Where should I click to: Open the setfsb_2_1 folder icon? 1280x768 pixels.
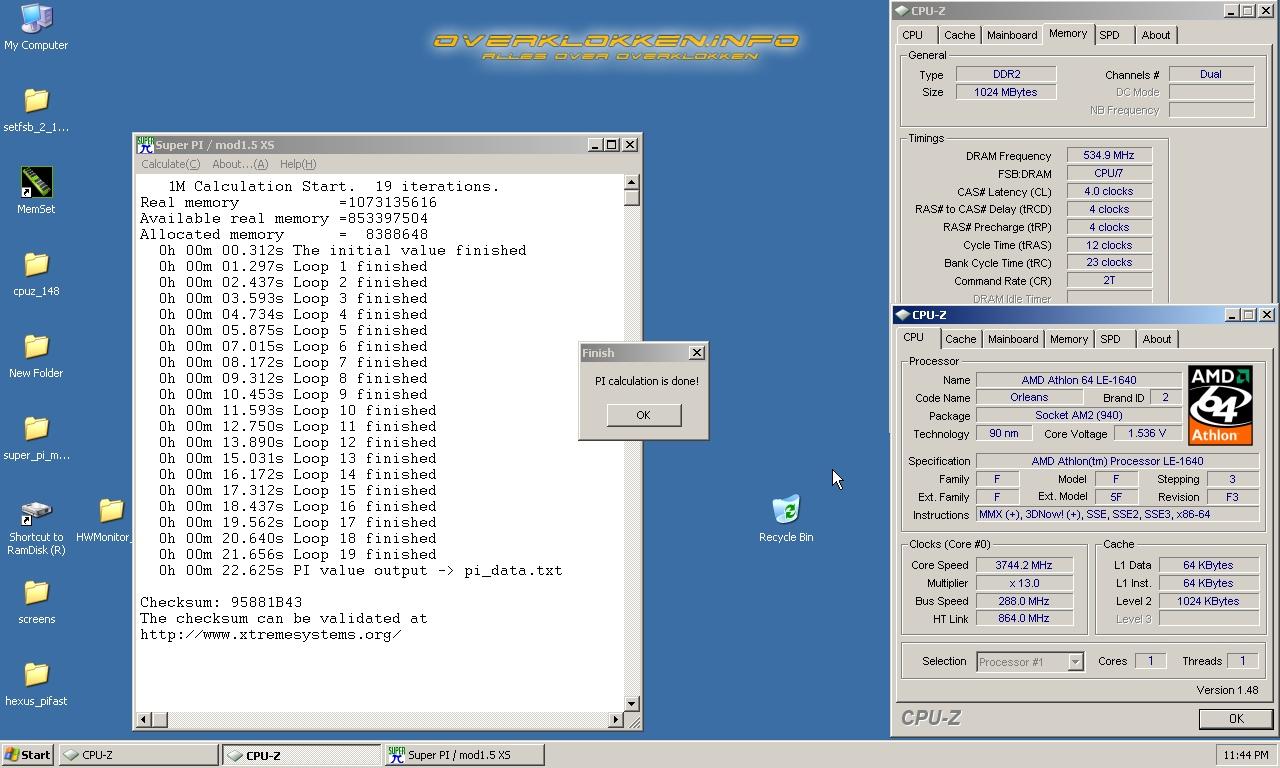(36, 101)
